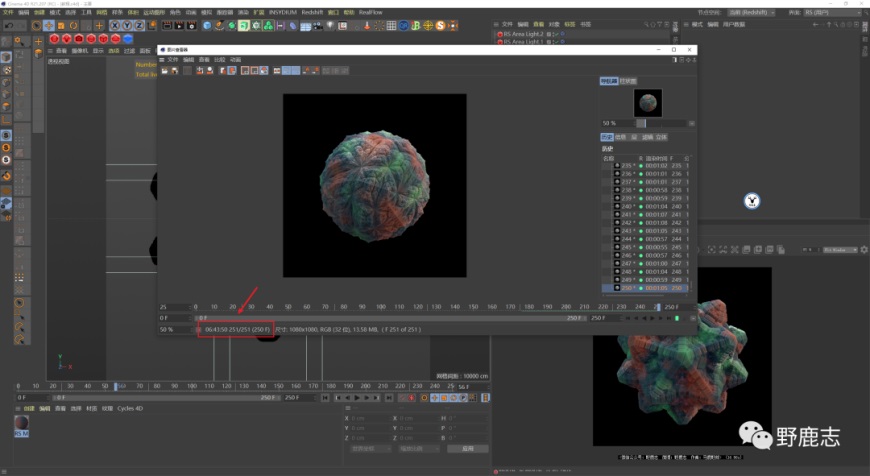Open the 缩放比例 size dropdown
This screenshot has width=870, height=476.
(x=419, y=448)
